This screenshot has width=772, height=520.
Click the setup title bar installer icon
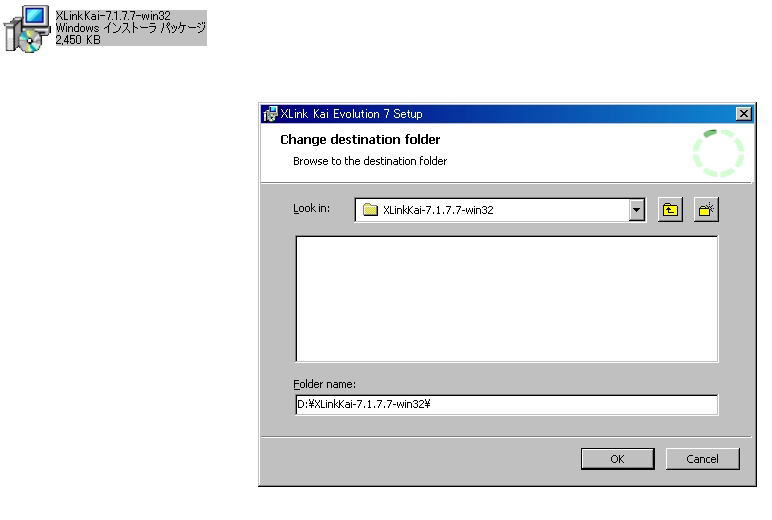coord(270,114)
